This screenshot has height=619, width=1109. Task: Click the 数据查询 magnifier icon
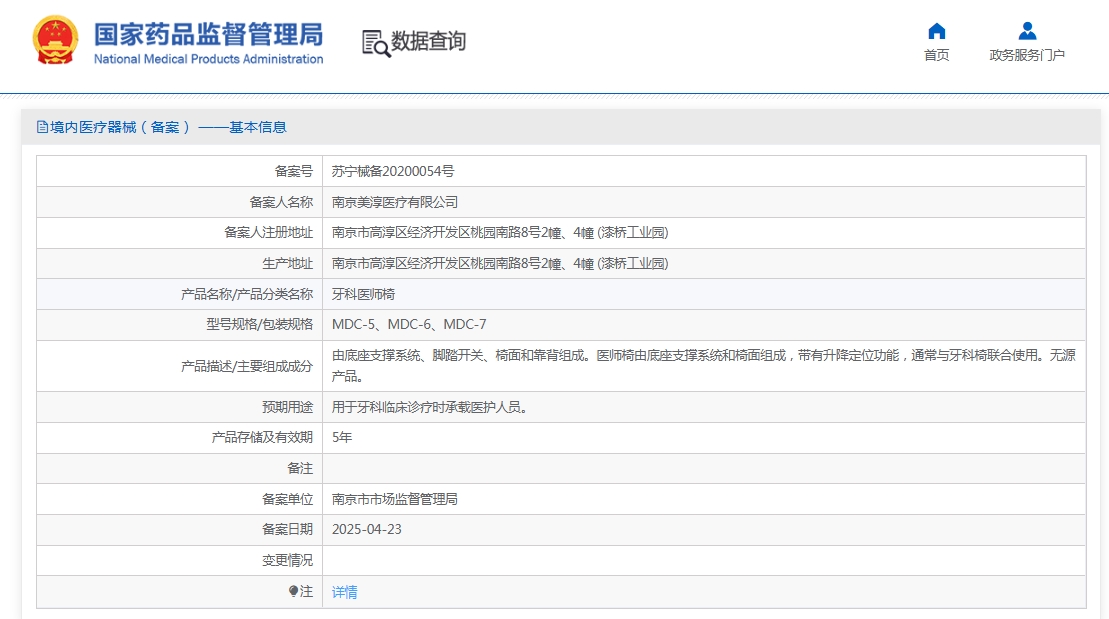click(376, 43)
